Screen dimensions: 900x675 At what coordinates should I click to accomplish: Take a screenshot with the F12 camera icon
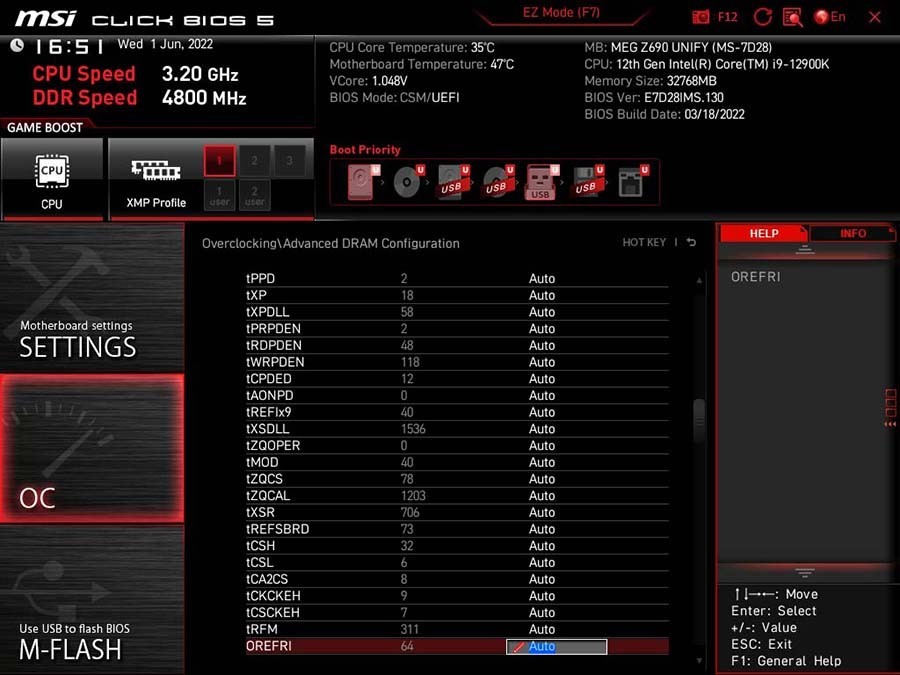tap(700, 17)
